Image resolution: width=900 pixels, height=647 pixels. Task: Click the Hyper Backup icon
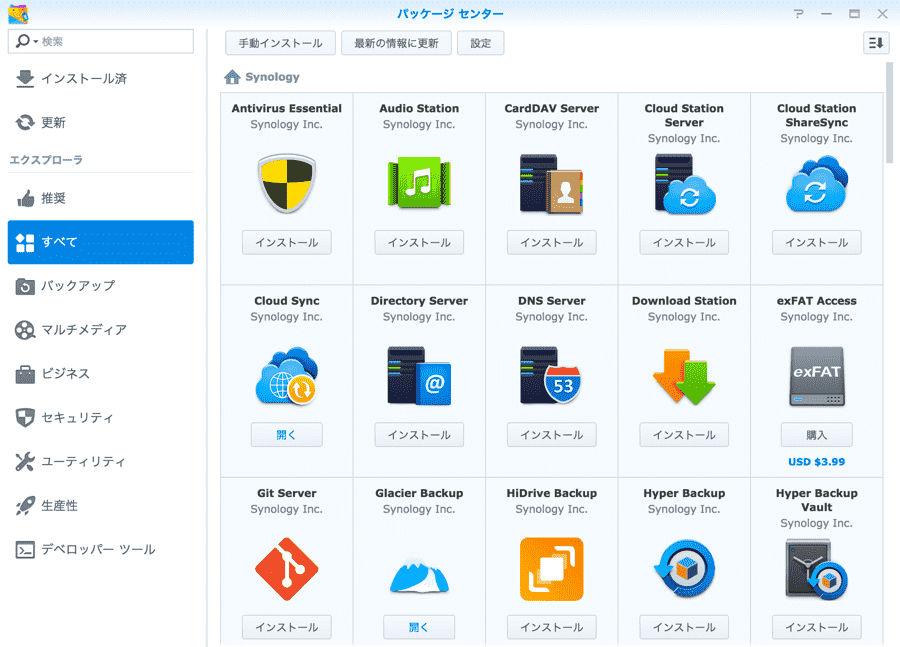coord(684,569)
